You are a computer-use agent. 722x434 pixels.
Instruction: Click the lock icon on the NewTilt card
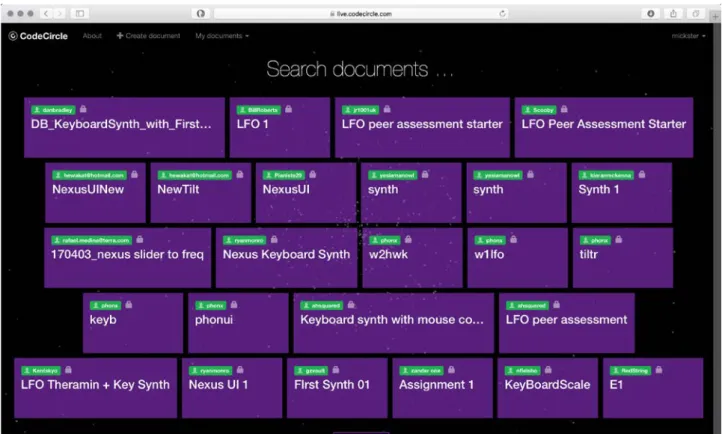coord(239,174)
